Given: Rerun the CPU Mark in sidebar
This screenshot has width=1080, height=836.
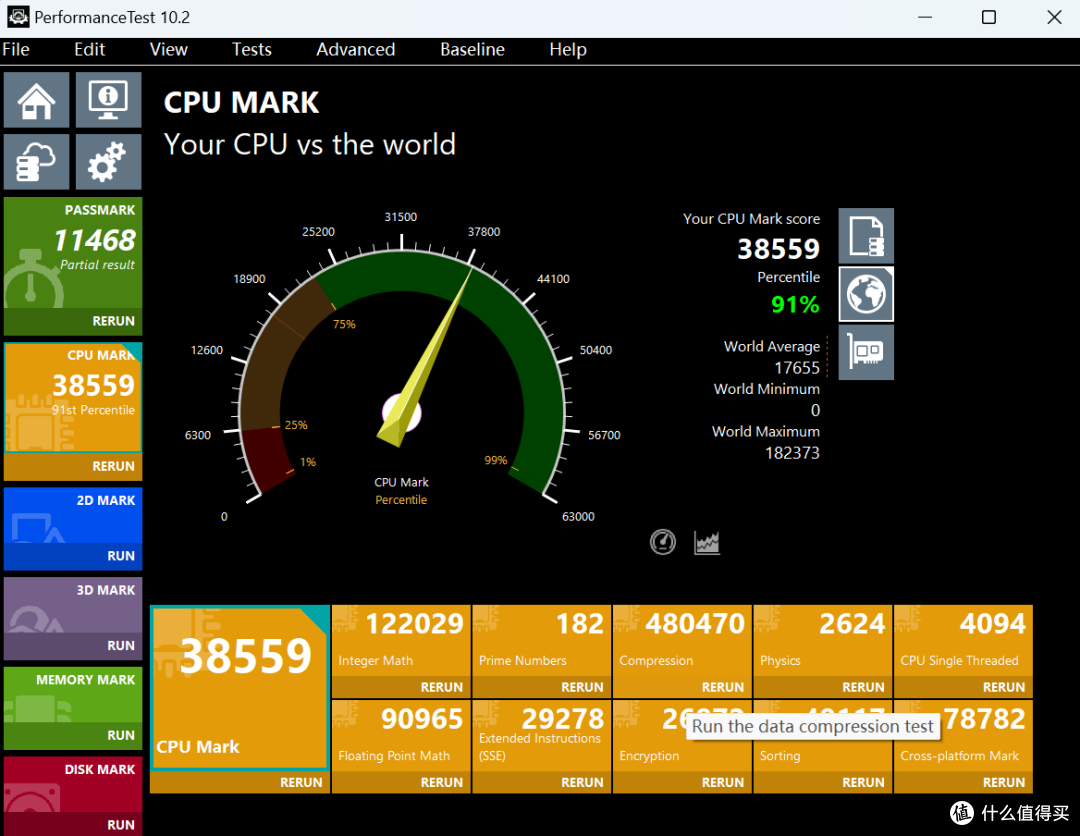Looking at the screenshot, I should (x=73, y=466).
